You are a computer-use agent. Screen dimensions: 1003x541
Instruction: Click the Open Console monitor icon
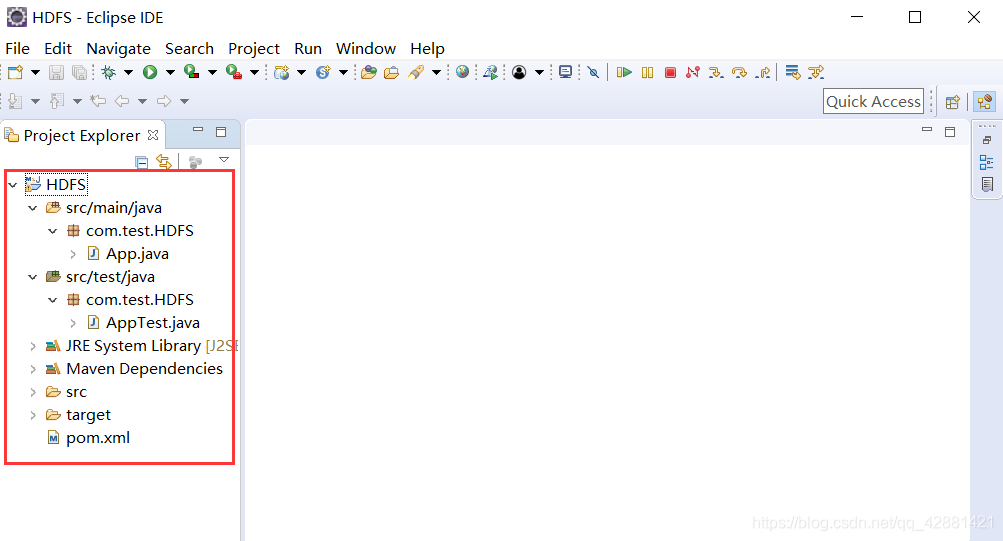(565, 72)
